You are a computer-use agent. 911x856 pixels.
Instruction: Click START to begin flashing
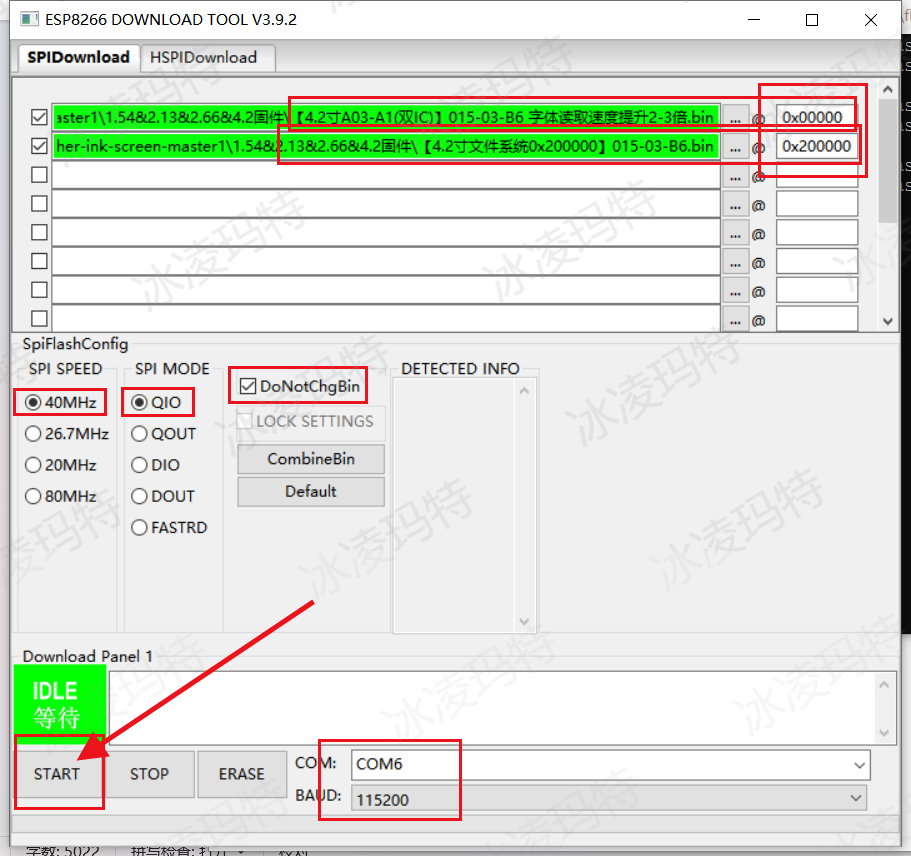tap(57, 774)
